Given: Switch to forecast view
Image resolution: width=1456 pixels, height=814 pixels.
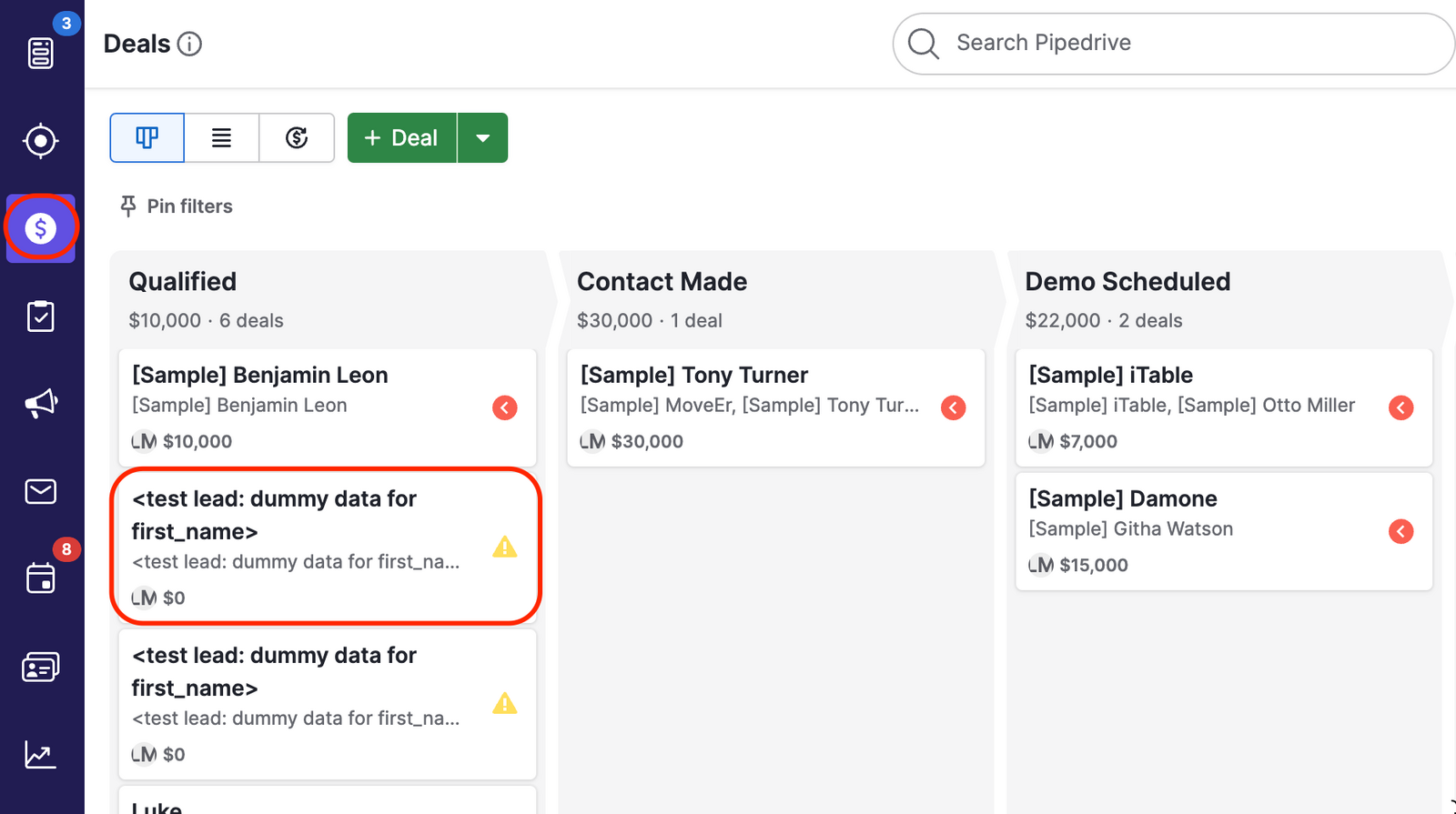Looking at the screenshot, I should click(x=297, y=137).
